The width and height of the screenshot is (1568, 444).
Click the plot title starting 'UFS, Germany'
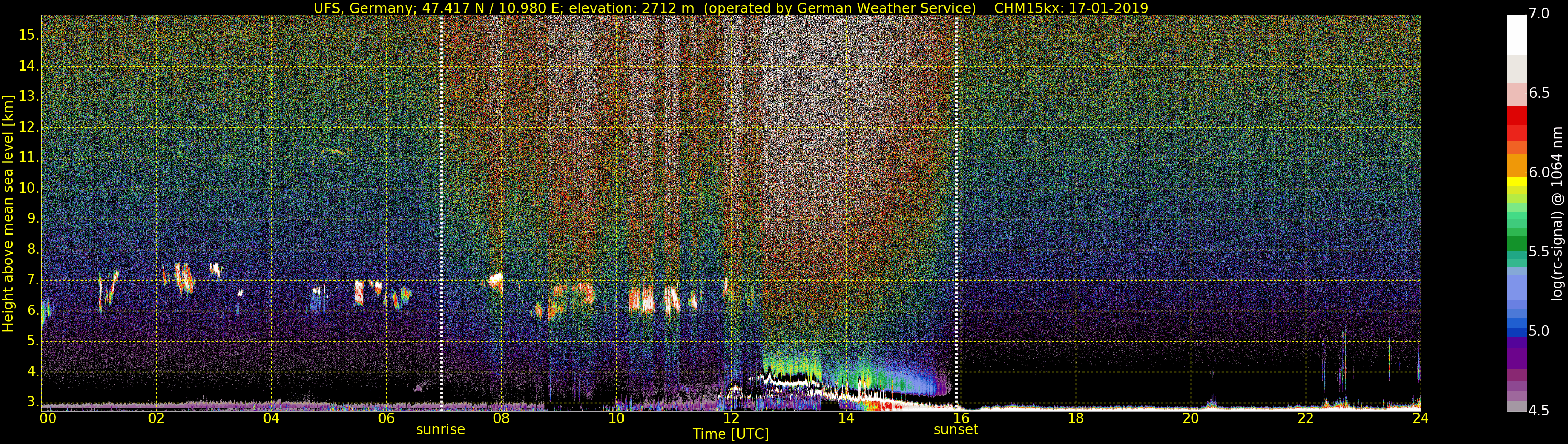pyautogui.click(x=731, y=8)
